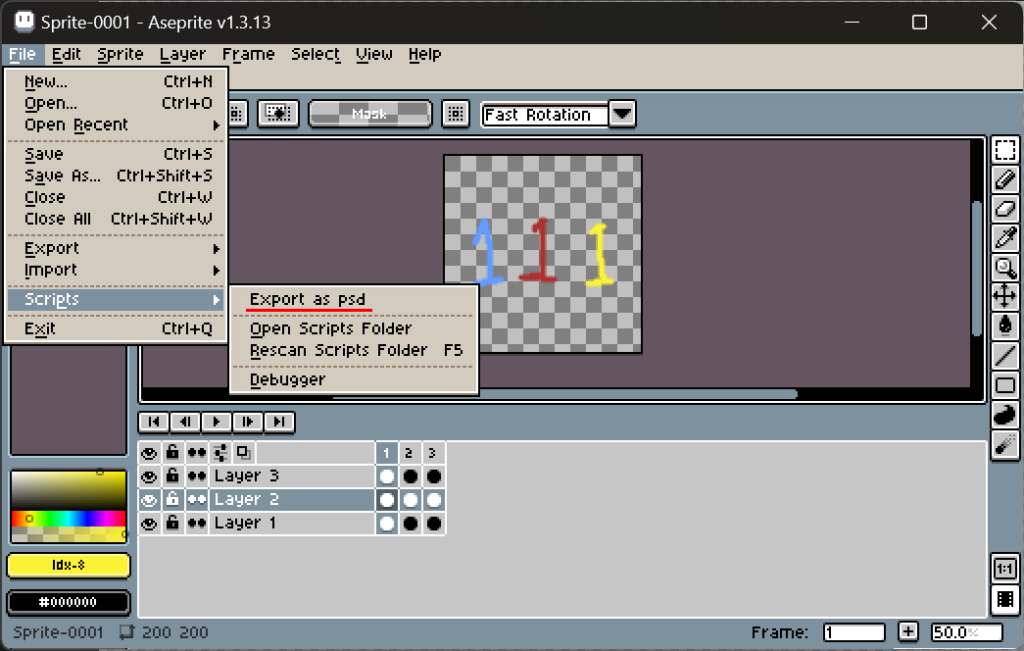Click the yellow Idx-8 foreground color
This screenshot has height=651, width=1024.
coord(69,565)
